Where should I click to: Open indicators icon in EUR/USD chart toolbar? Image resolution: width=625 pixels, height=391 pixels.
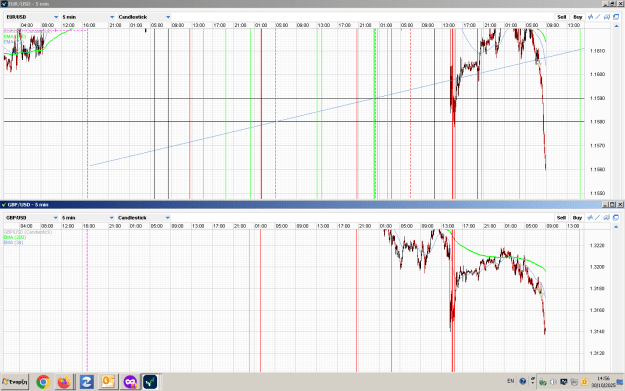590,17
